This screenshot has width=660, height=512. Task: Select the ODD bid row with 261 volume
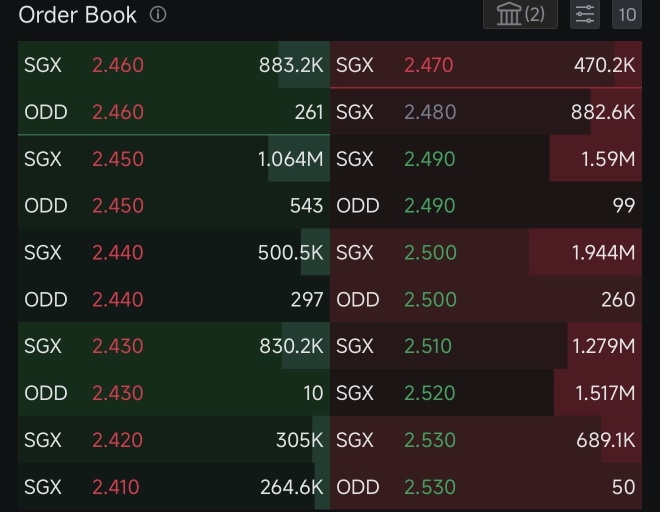[x=174, y=112]
